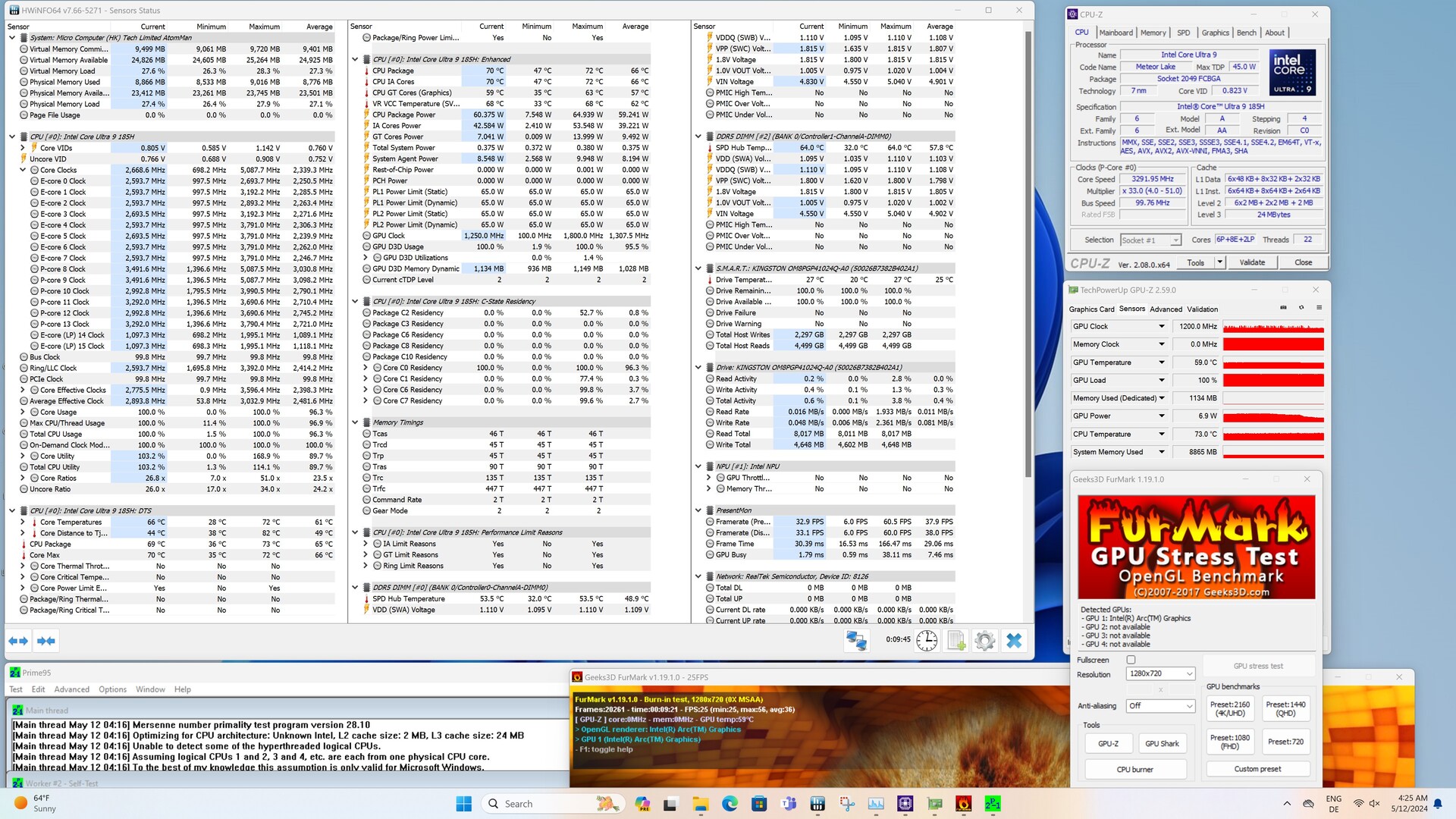Viewport: 1456px width, 819px height.
Task: Click the CPU-Z Validate button
Action: click(1251, 262)
